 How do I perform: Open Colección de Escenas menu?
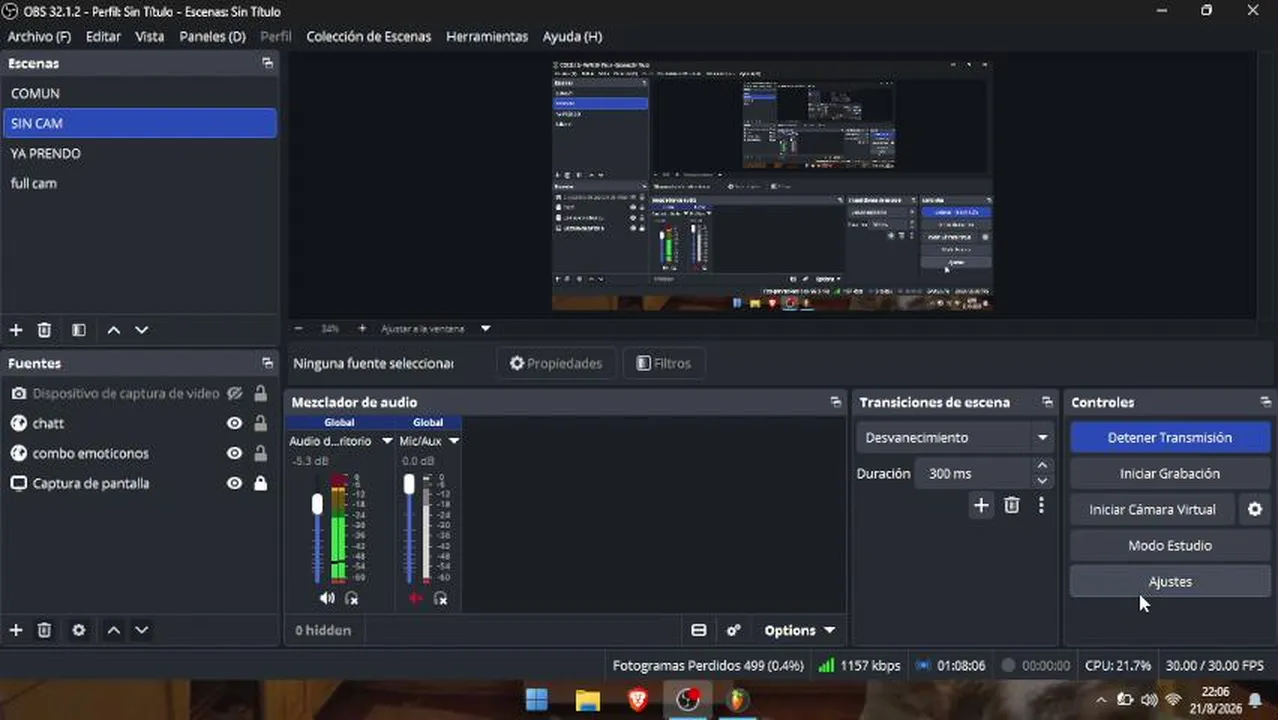point(369,36)
